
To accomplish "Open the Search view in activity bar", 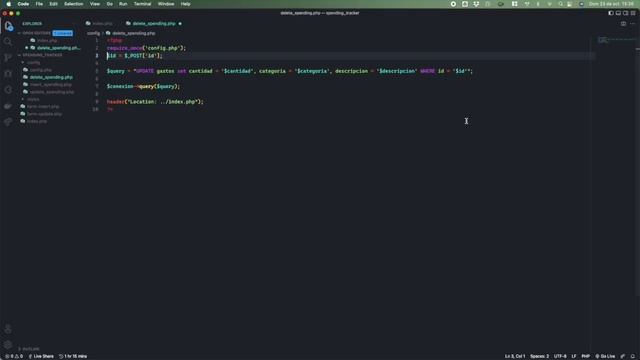I will [8, 42].
